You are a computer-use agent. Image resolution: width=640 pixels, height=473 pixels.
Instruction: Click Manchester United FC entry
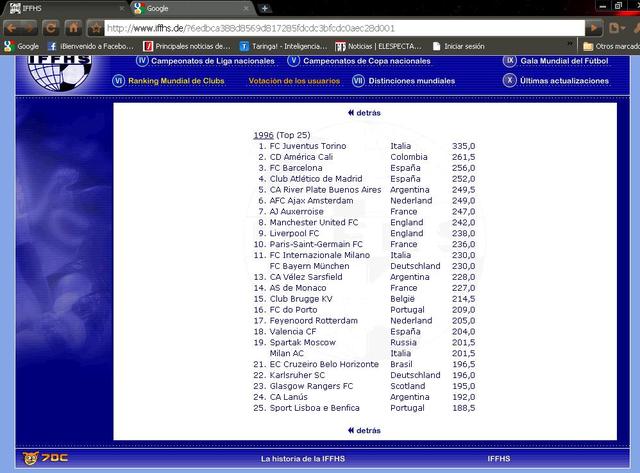pyautogui.click(x=314, y=222)
